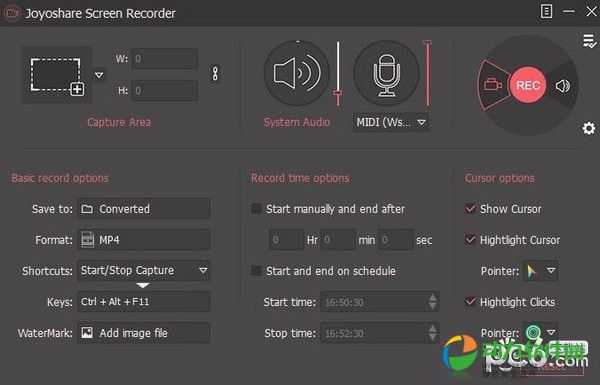The image size is (600, 385).
Task: Click the Hr duration input field
Action: pyautogui.click(x=286, y=240)
